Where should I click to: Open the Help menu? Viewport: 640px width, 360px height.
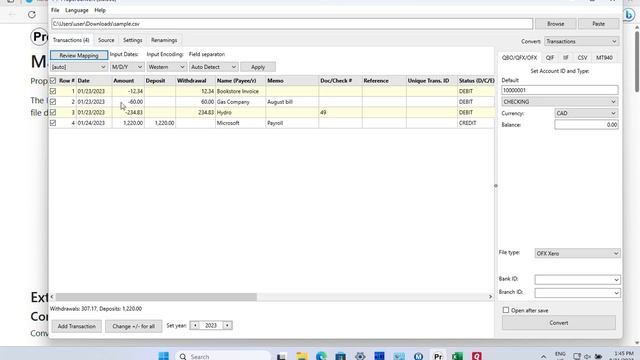pos(100,10)
